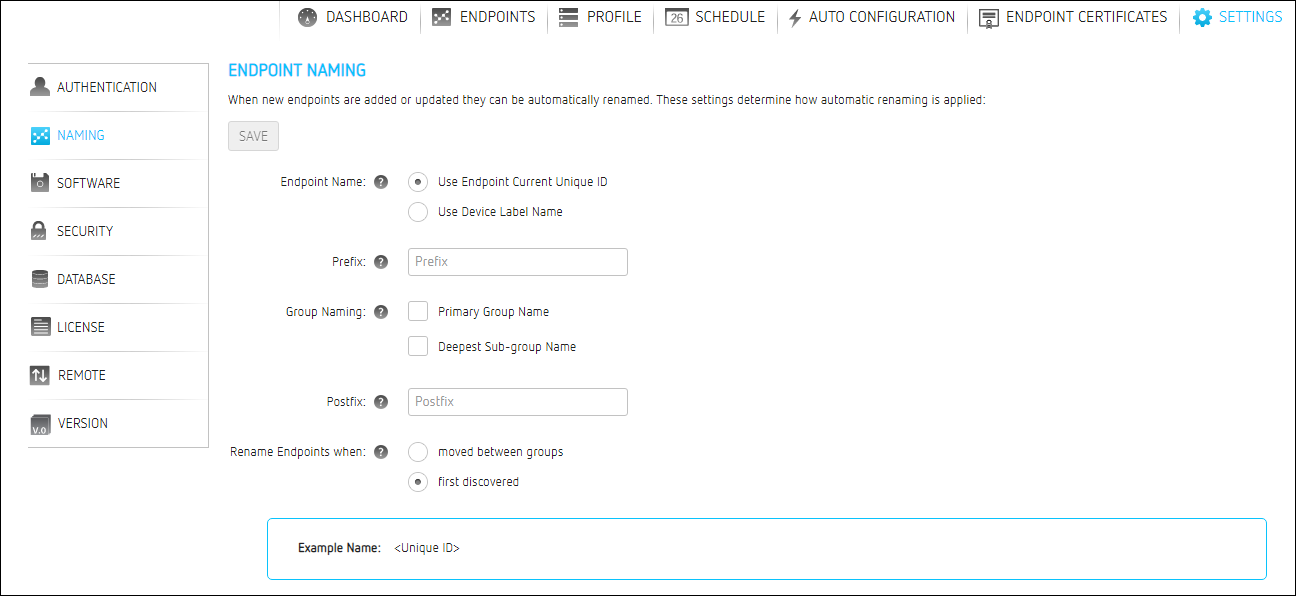
Task: Select Use Endpoint Current Unique ID radio
Action: pyautogui.click(x=418, y=182)
